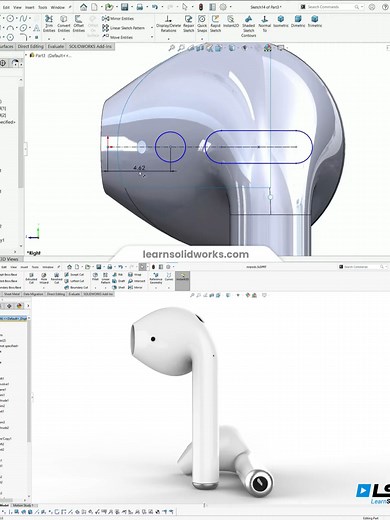Open SOLIDWORKS Add-Ins tab in the top window
390x520 pixels.
tap(90, 47)
